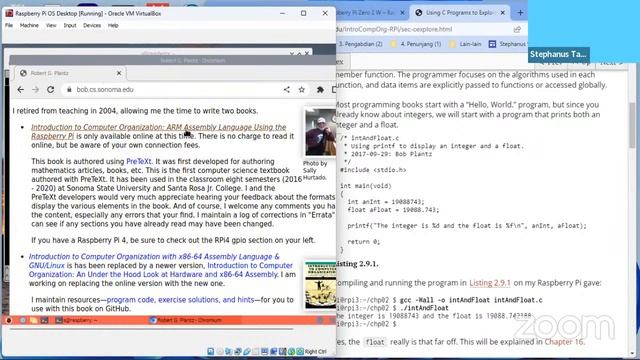Switch to 'Robert G. Plantz' Chromium tab
Screen dimensions: 640x360
(70, 73)
